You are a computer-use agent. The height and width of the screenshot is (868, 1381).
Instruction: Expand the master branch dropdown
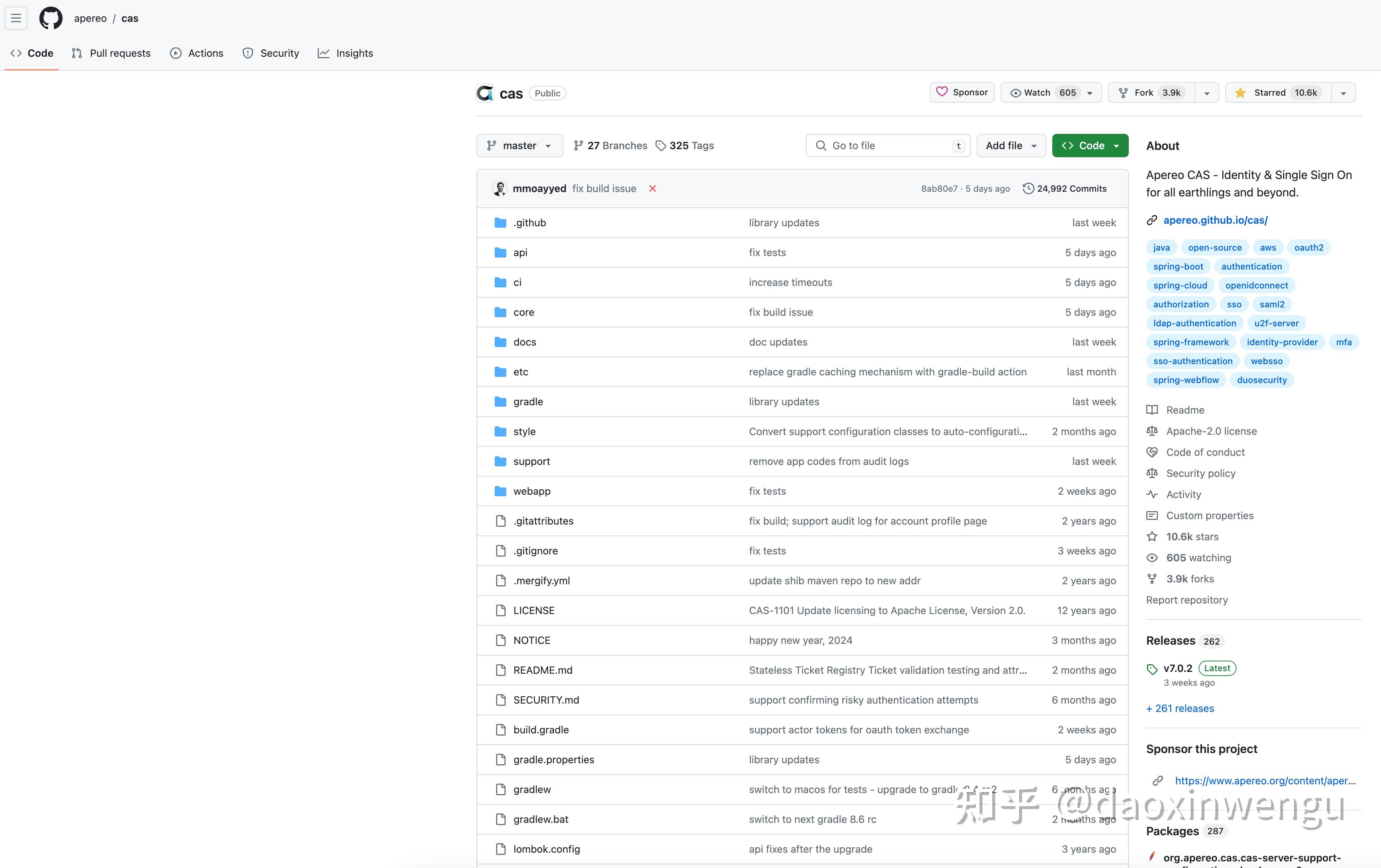click(x=519, y=146)
